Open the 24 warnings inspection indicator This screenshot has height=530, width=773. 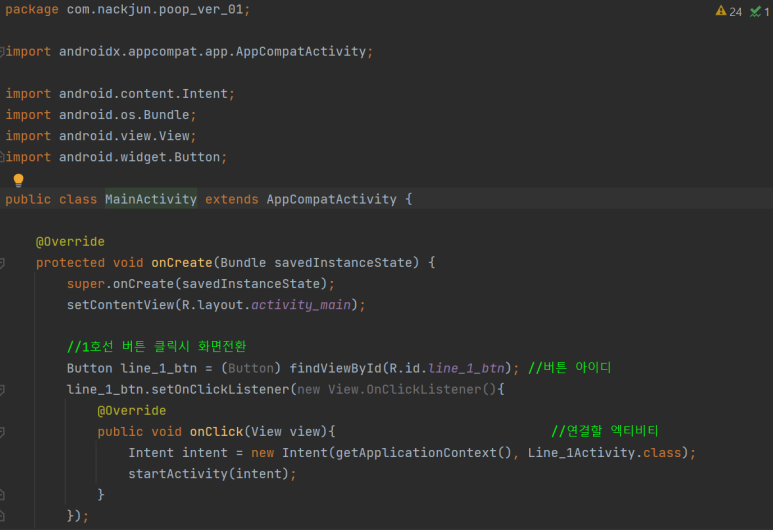pos(729,11)
